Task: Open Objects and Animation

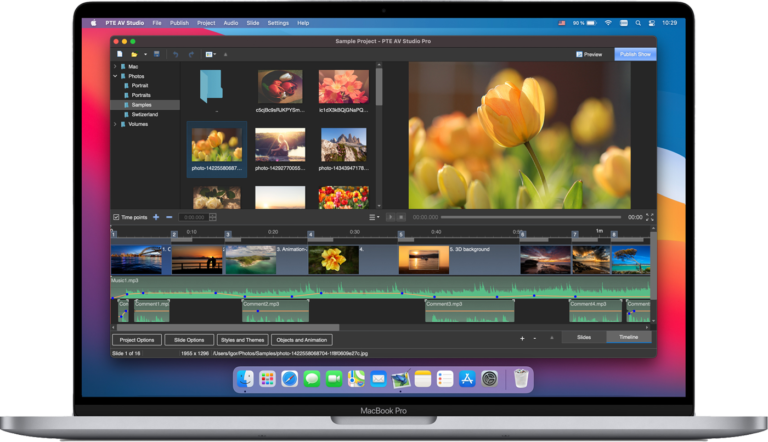Action: 302,340
